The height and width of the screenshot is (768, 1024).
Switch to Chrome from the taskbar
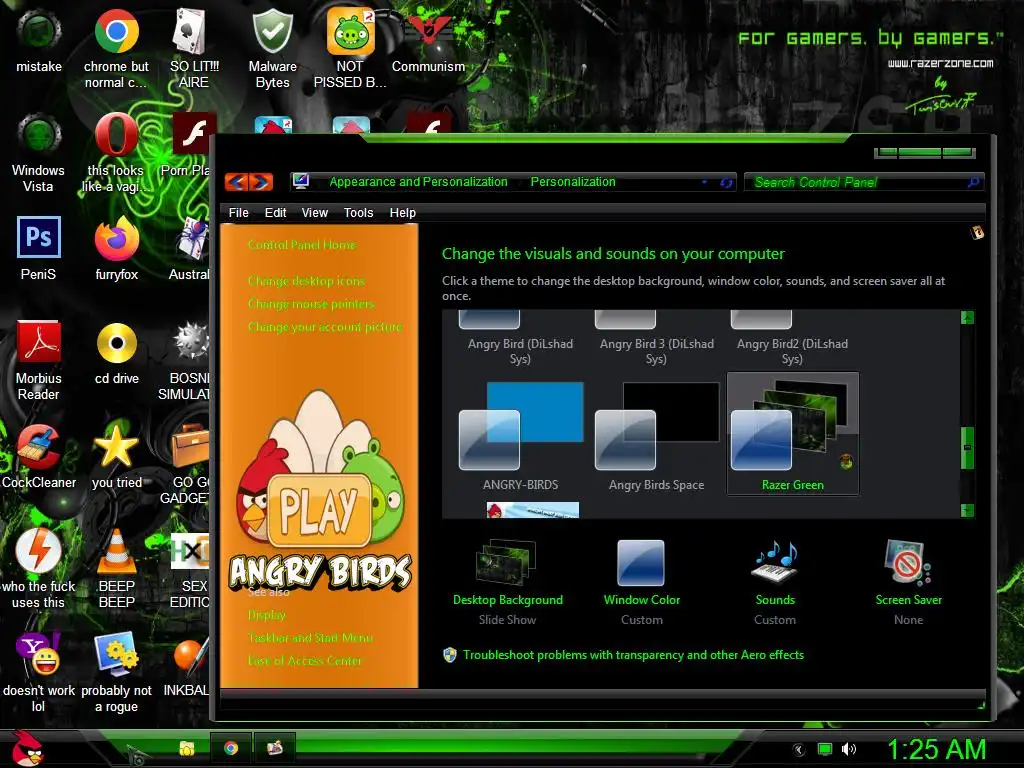pos(231,748)
